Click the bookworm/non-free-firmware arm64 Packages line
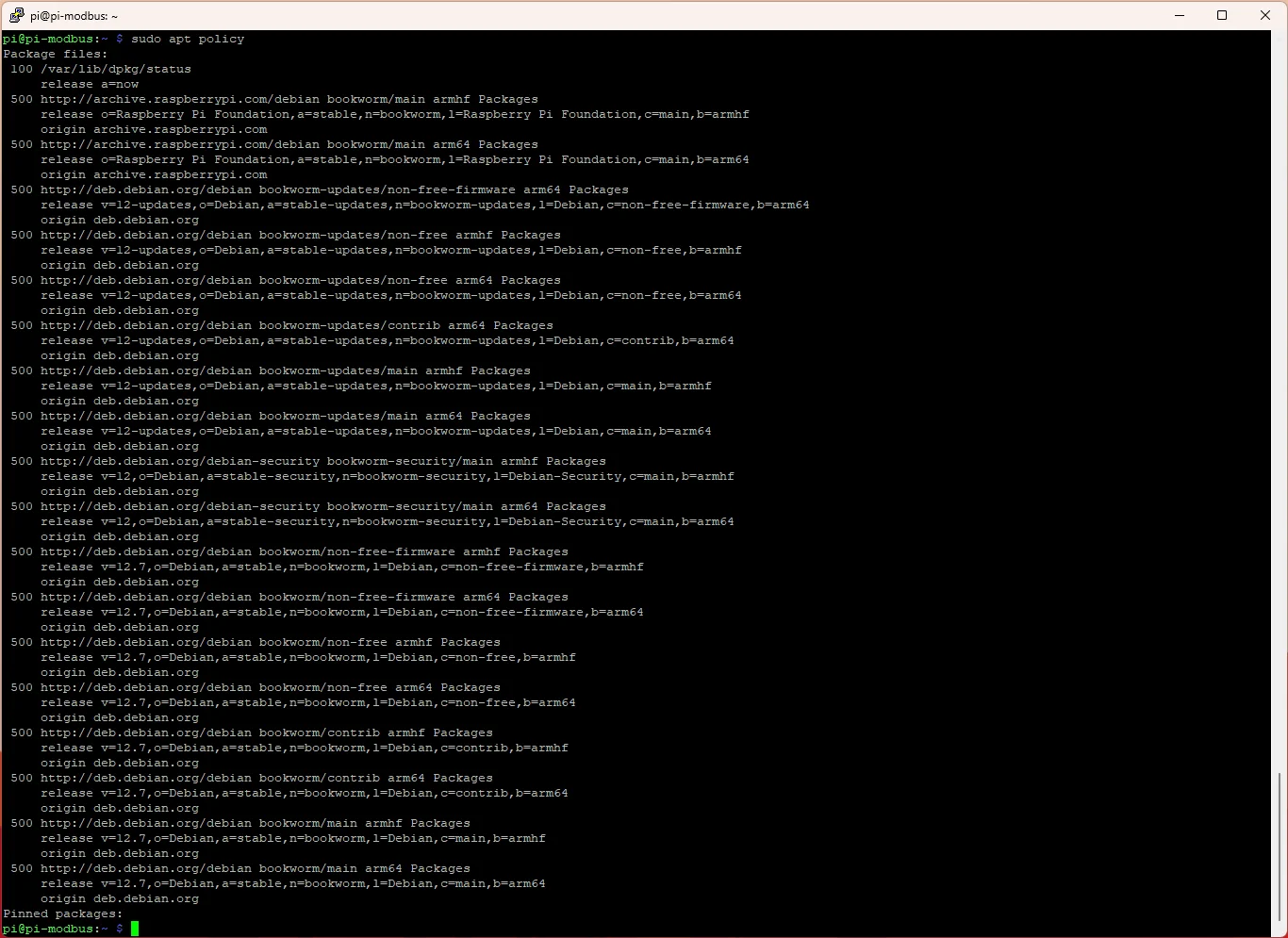 pyautogui.click(x=289, y=597)
